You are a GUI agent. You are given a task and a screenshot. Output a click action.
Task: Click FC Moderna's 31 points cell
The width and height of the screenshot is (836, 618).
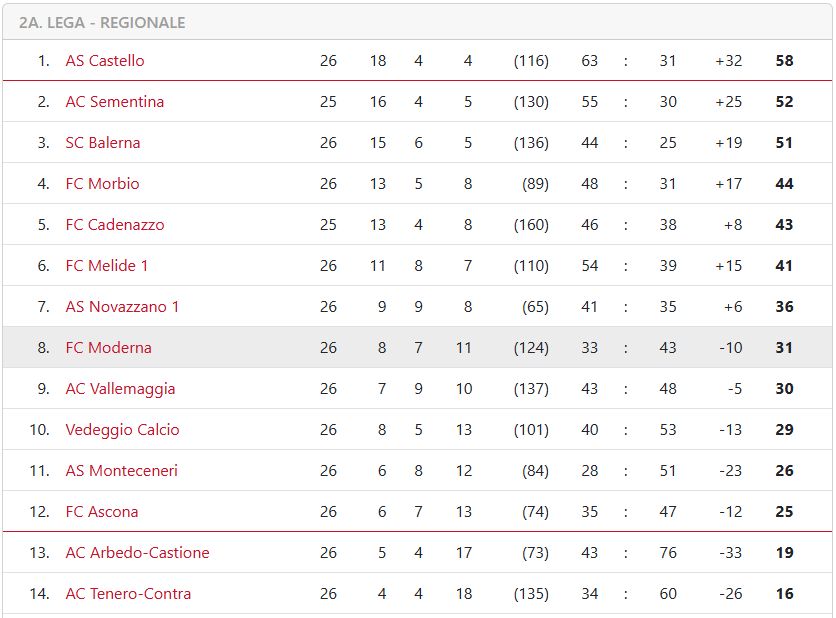click(784, 348)
